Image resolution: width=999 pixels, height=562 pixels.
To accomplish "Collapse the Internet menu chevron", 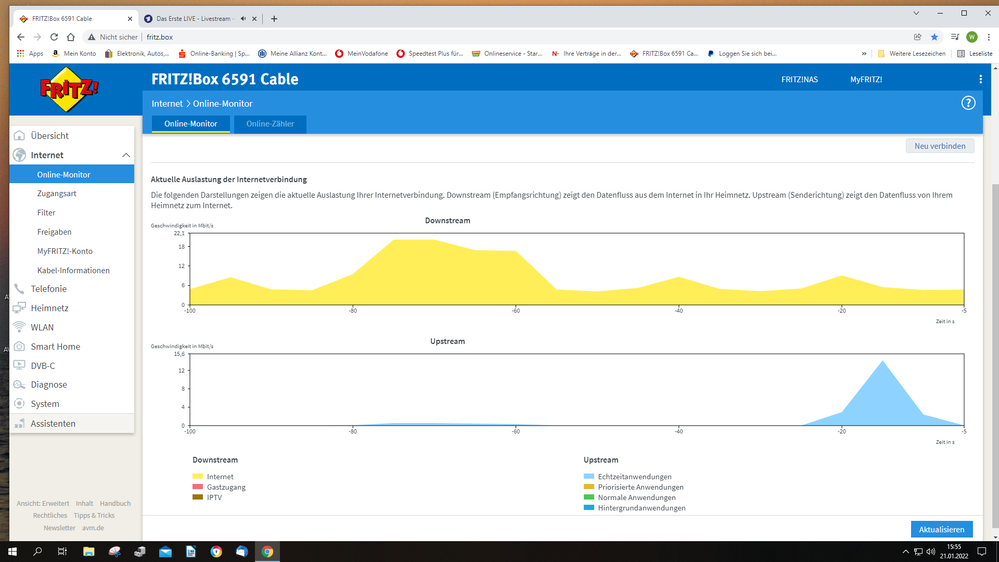I will tap(126, 155).
